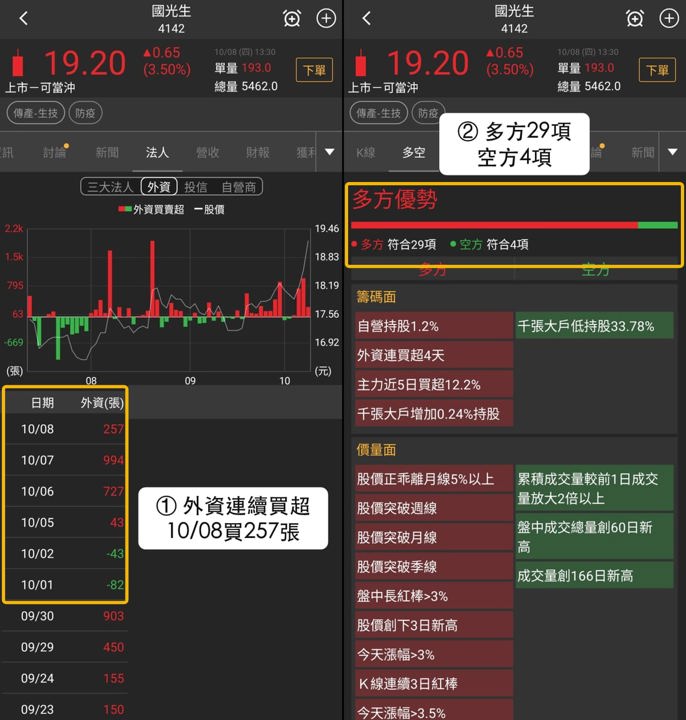This screenshot has width=686, height=720.
Task: Open the price alert on the left screen
Action: click(292, 19)
